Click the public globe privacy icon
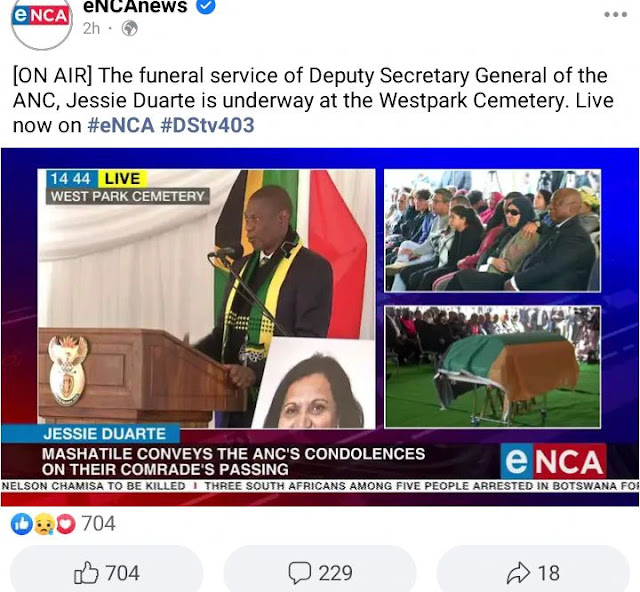Viewport: 640px width, 592px height. coord(130,29)
